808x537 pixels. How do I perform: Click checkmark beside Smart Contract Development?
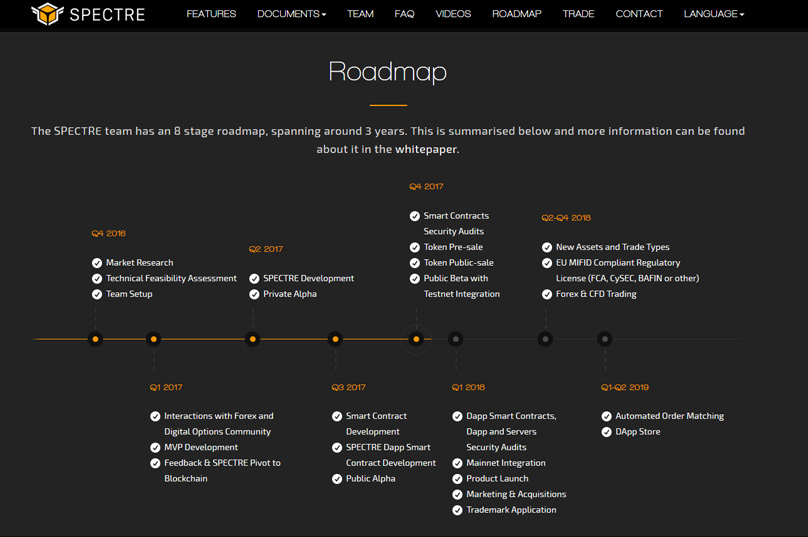(x=337, y=416)
